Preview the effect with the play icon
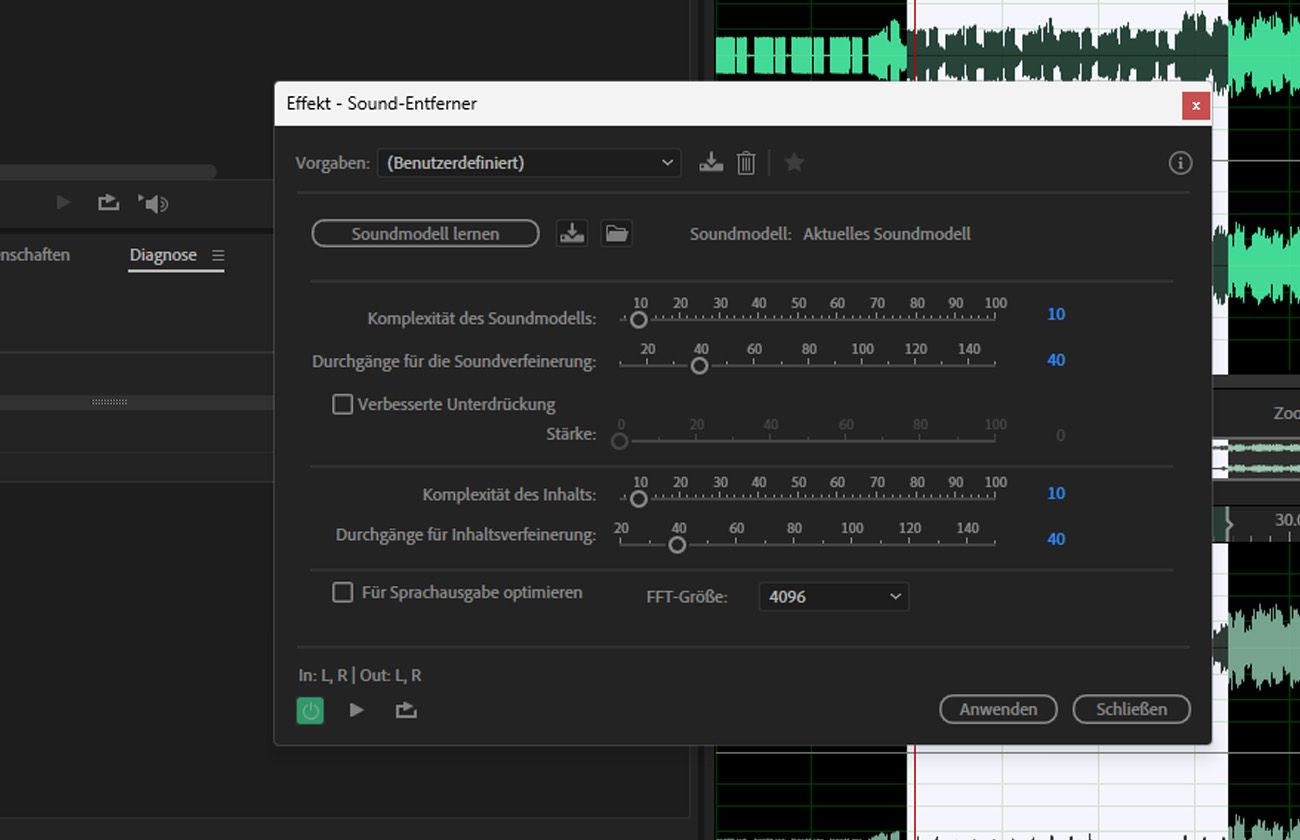This screenshot has width=1300, height=840. tap(357, 709)
